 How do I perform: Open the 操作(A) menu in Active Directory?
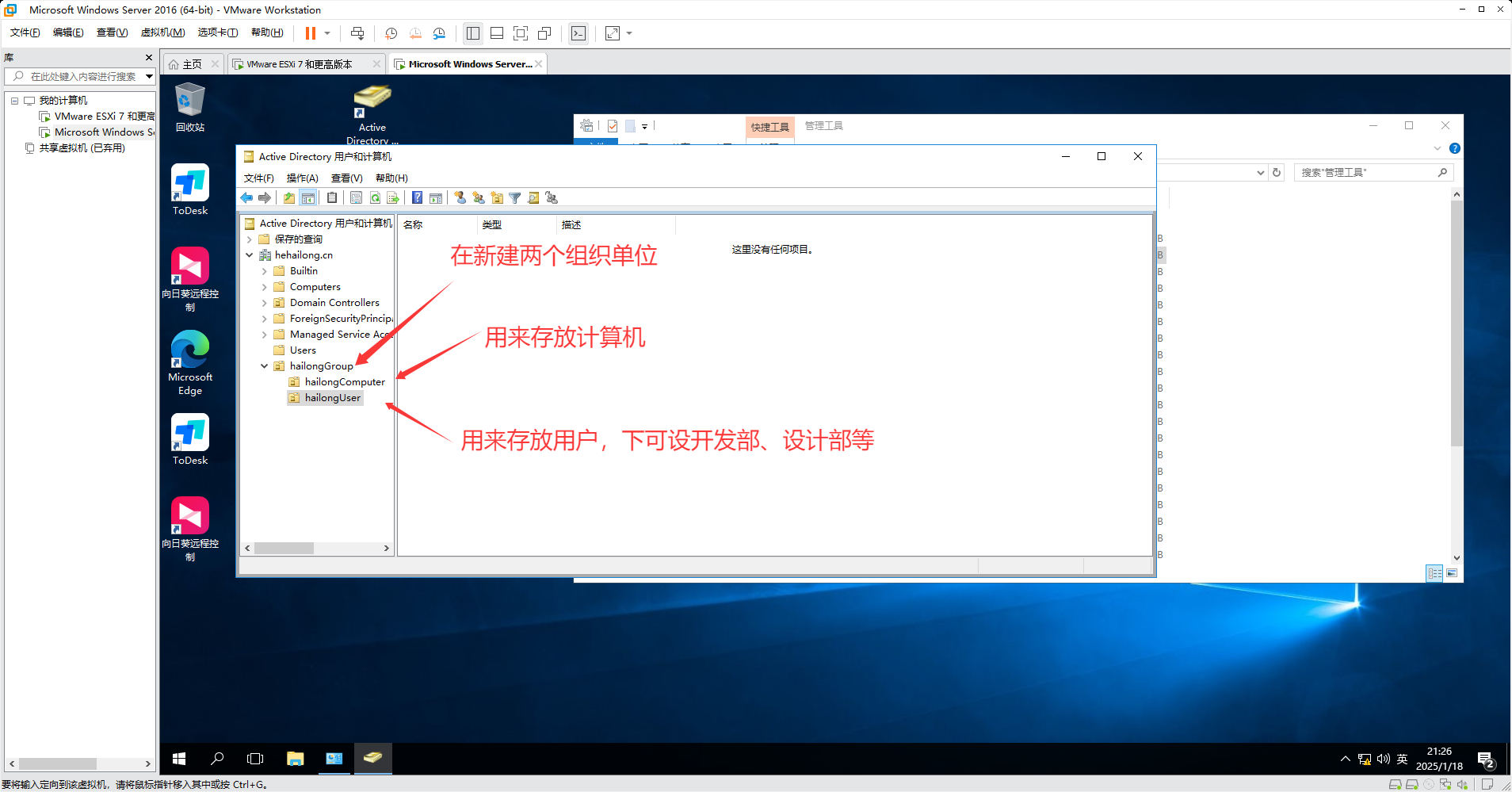[x=302, y=178]
